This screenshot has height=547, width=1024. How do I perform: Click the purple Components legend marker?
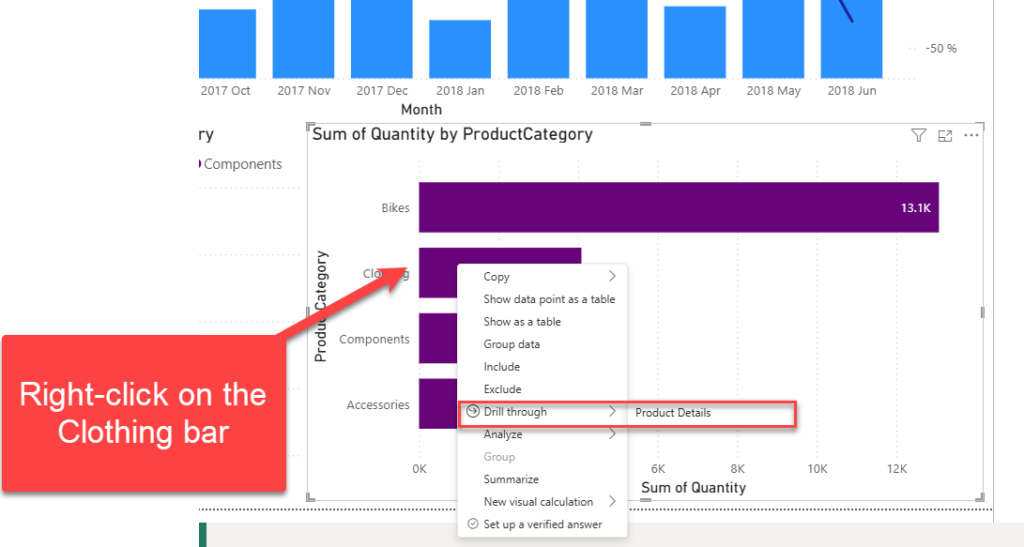tap(199, 164)
